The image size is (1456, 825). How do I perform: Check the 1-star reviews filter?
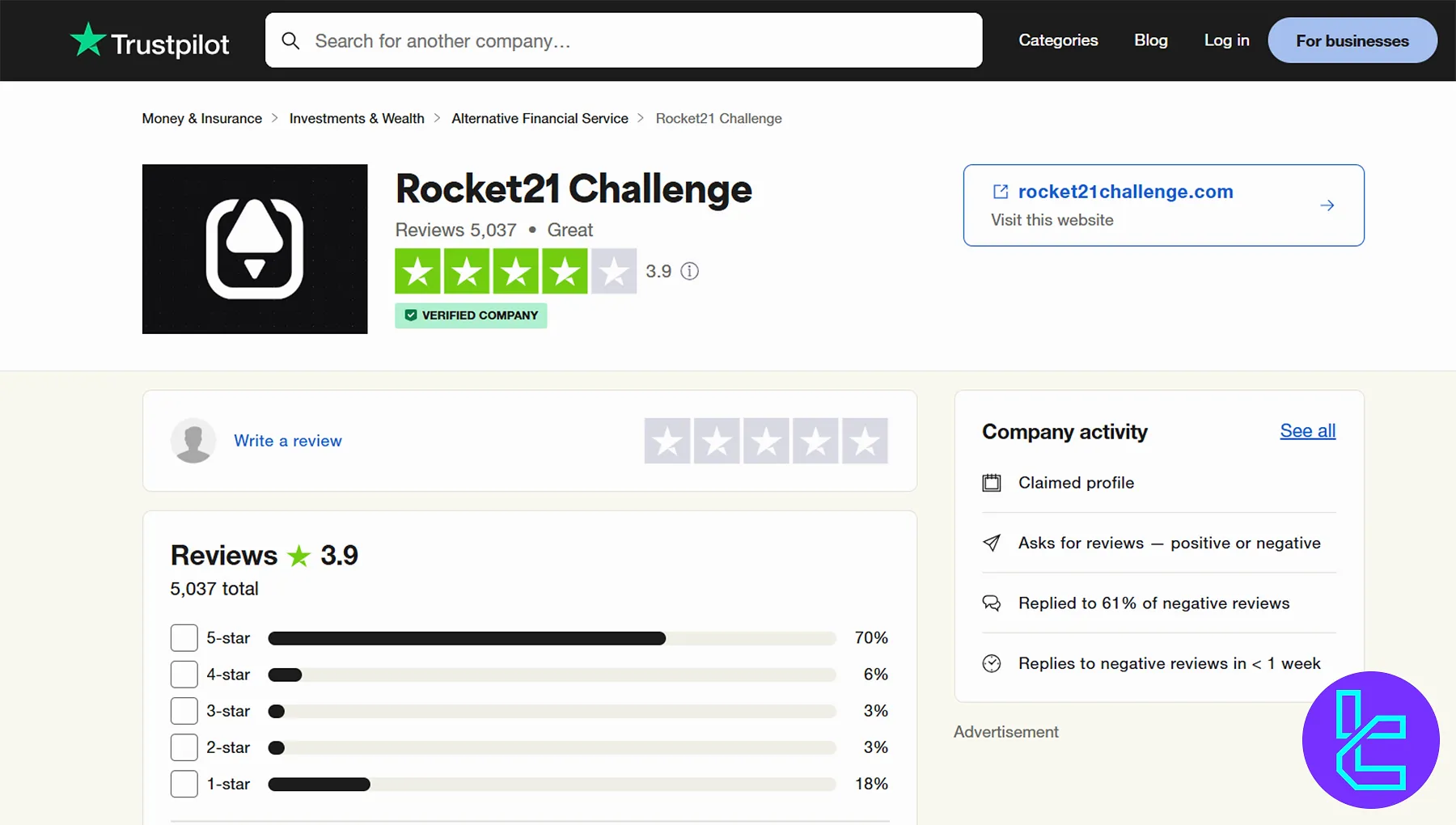click(184, 783)
